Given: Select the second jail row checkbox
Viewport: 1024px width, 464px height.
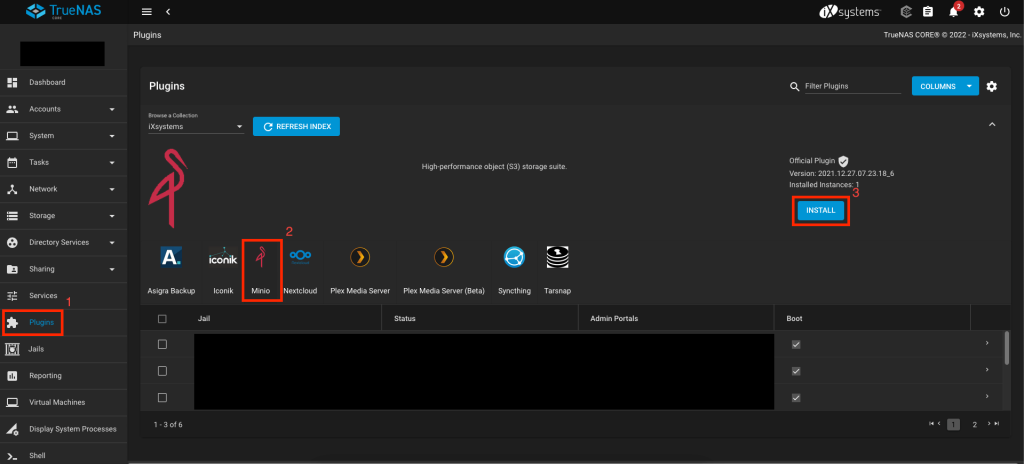Looking at the screenshot, I should (163, 371).
